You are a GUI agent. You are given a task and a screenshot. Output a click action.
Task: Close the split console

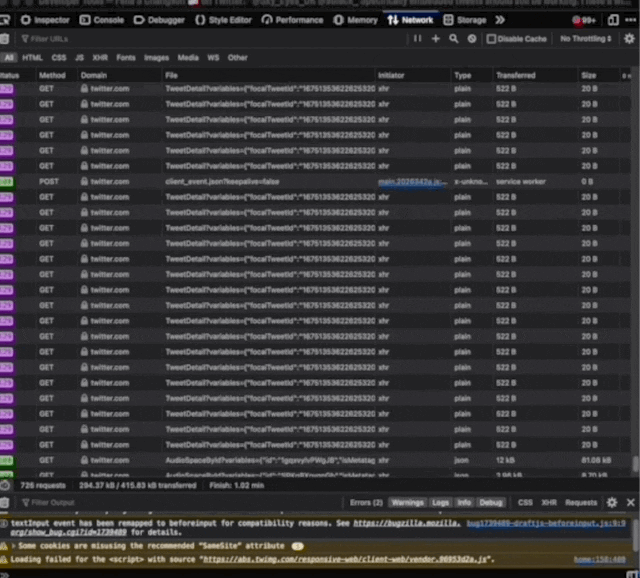(631, 502)
